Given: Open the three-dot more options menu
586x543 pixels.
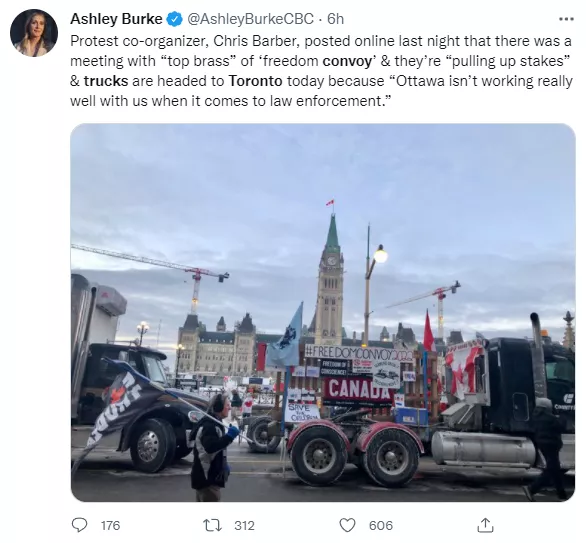Looking at the screenshot, I should click(x=566, y=19).
